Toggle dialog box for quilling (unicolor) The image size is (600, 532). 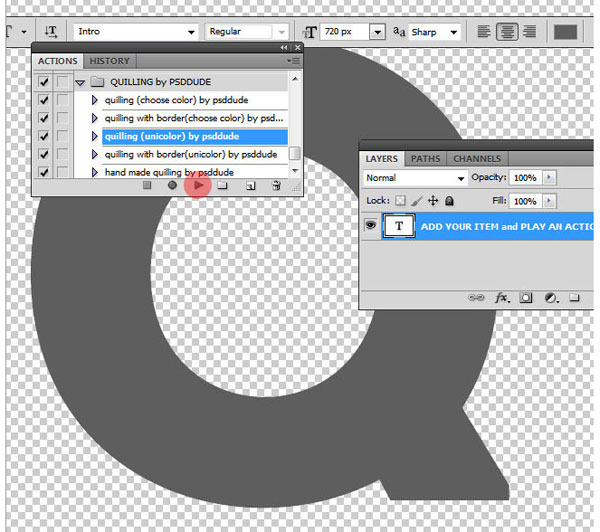click(x=62, y=136)
